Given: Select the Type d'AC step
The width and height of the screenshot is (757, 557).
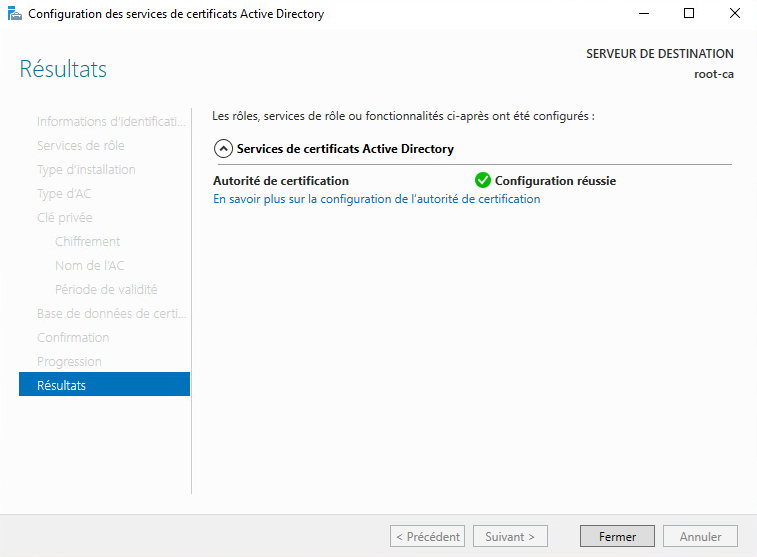Looking at the screenshot, I should [x=64, y=193].
